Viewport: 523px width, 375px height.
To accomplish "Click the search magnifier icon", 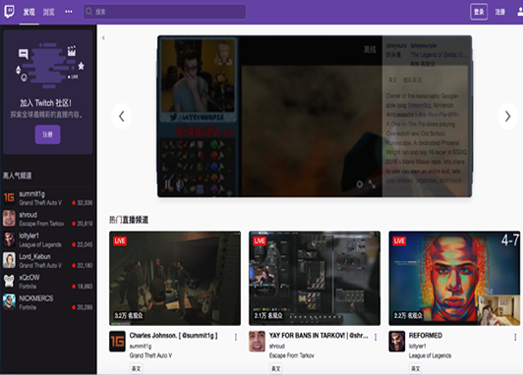I will [89, 12].
